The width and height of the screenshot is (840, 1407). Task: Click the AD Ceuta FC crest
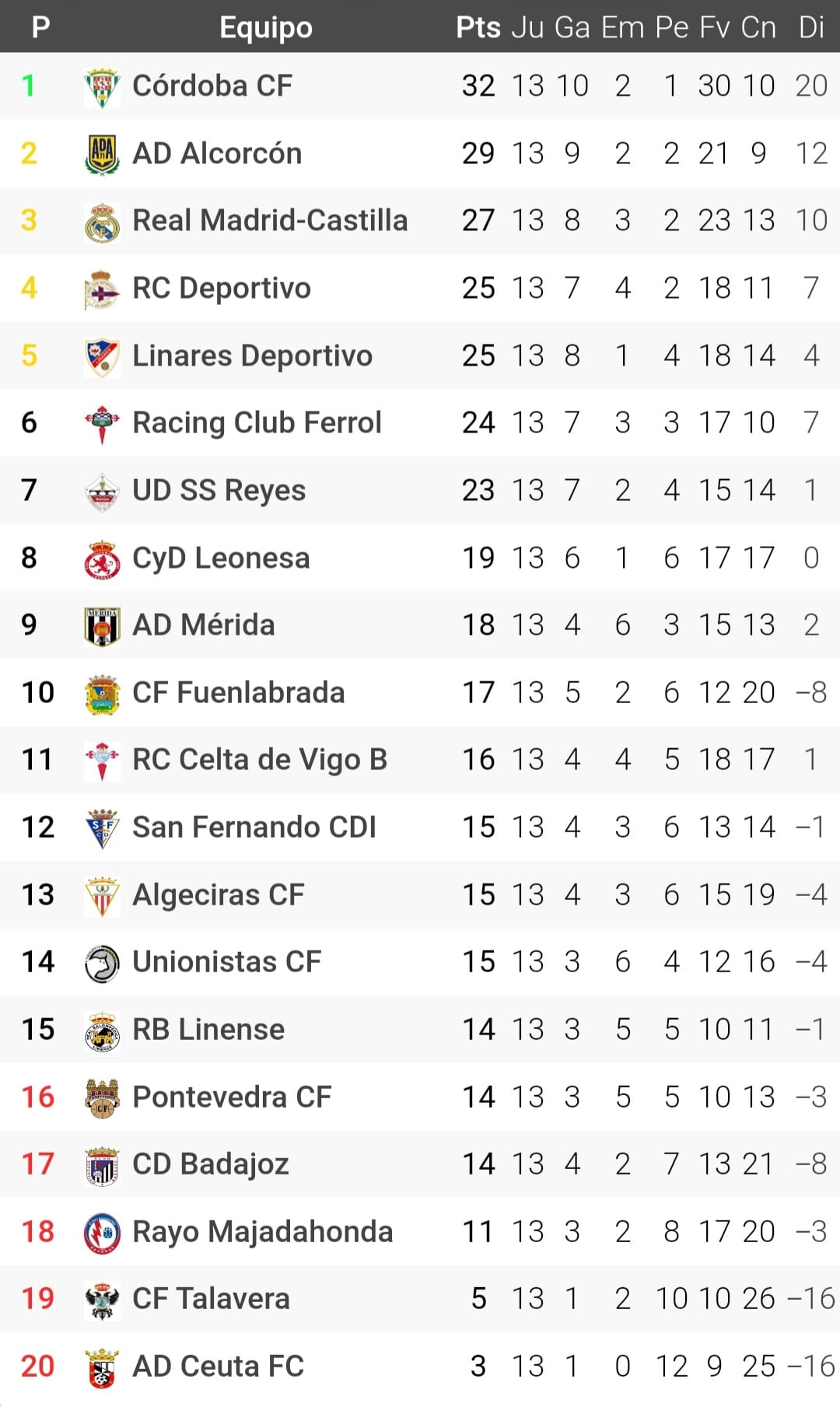coord(102,1367)
